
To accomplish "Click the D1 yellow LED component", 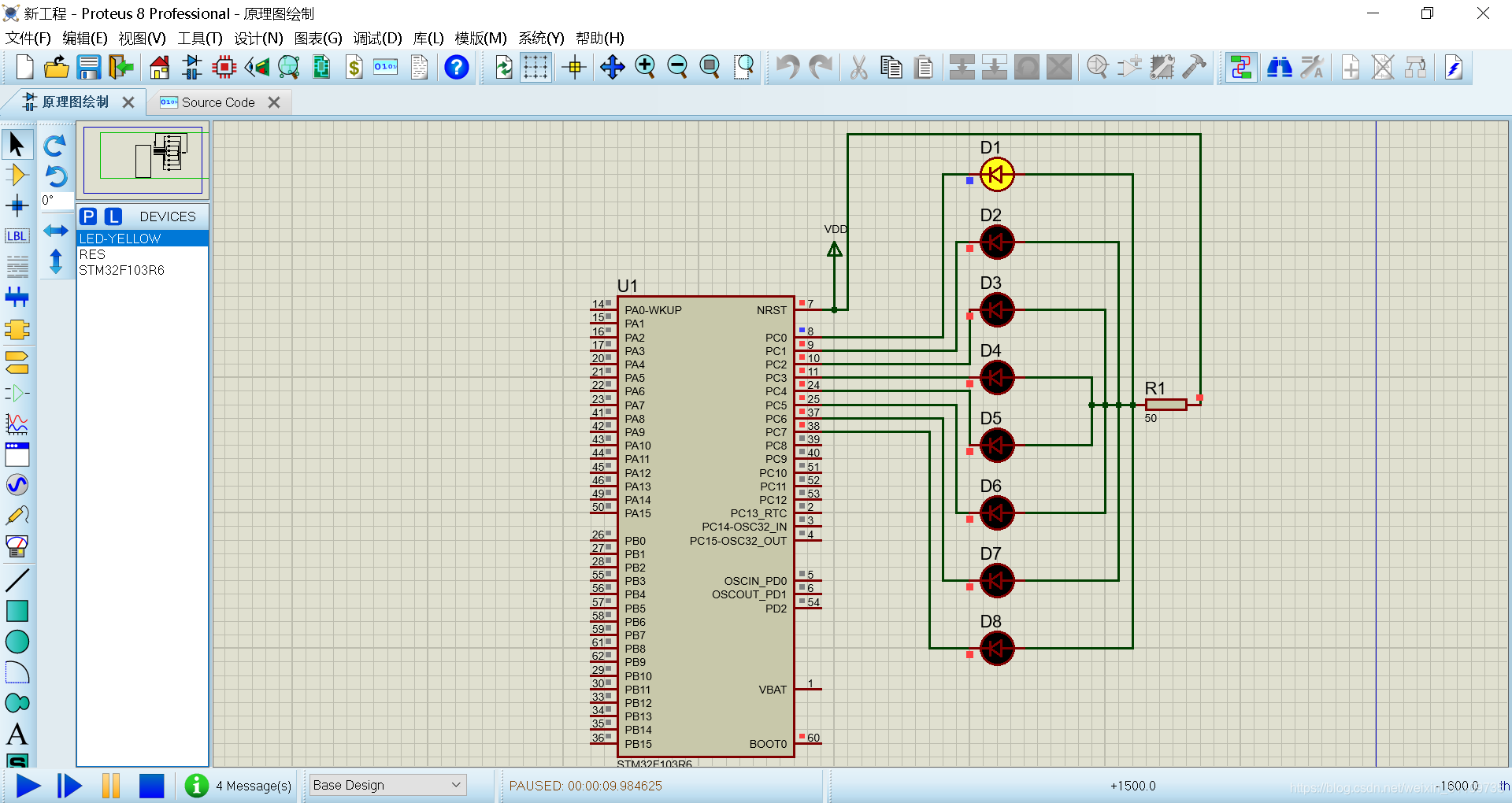I will 996,175.
